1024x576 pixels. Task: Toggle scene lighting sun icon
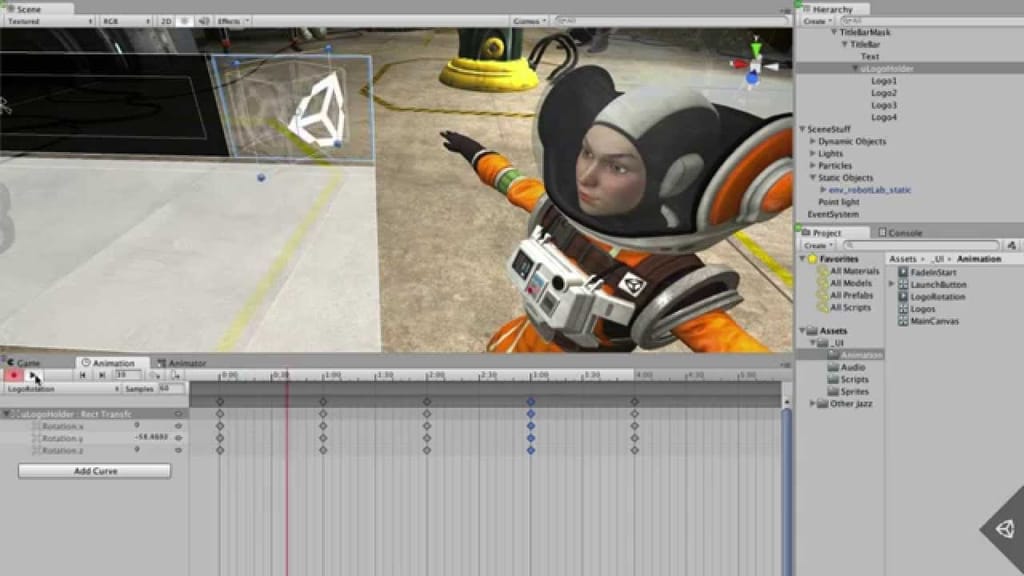(x=186, y=20)
